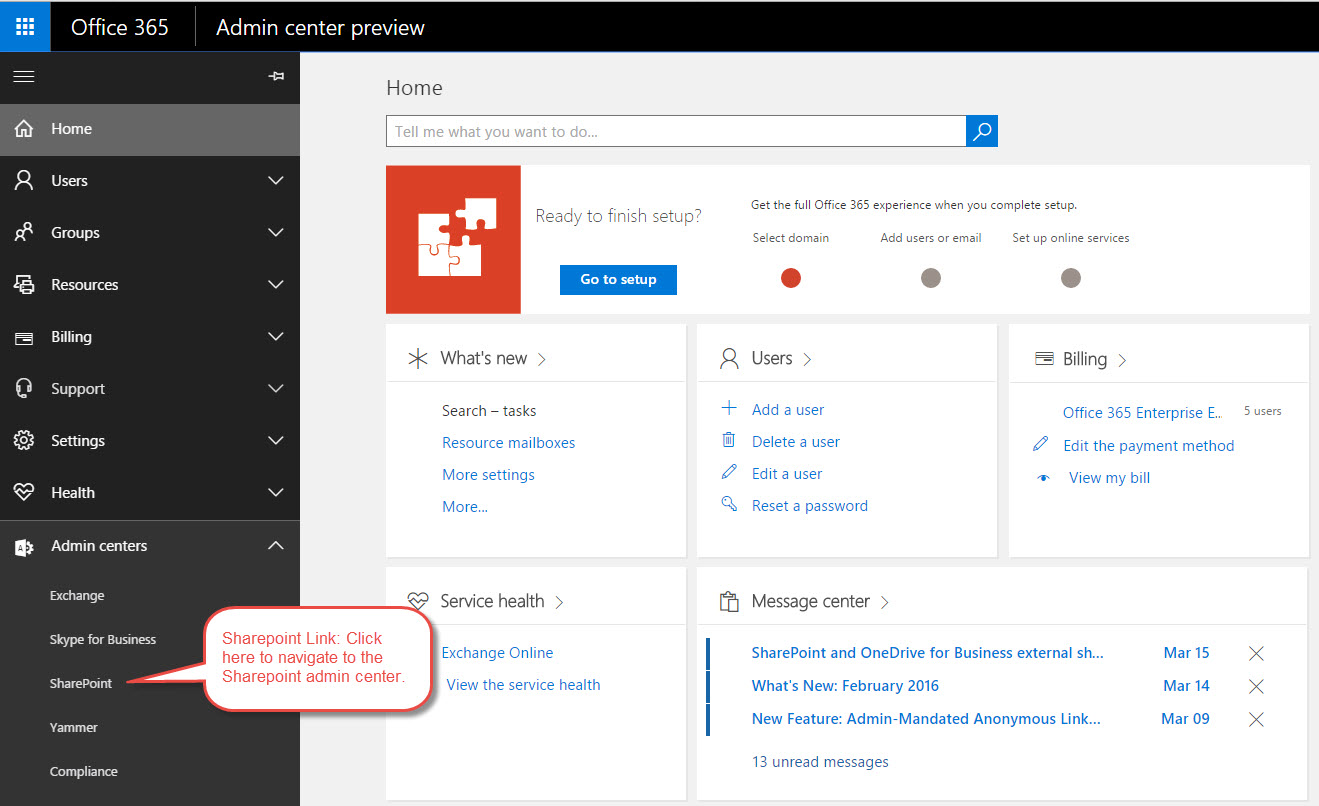
Task: Click pencil icon beside Edit the payment method
Action: [1041, 444]
